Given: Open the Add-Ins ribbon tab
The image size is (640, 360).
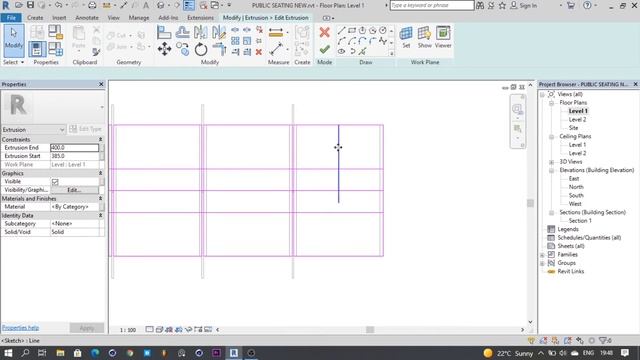Looking at the screenshot, I should pos(168,18).
